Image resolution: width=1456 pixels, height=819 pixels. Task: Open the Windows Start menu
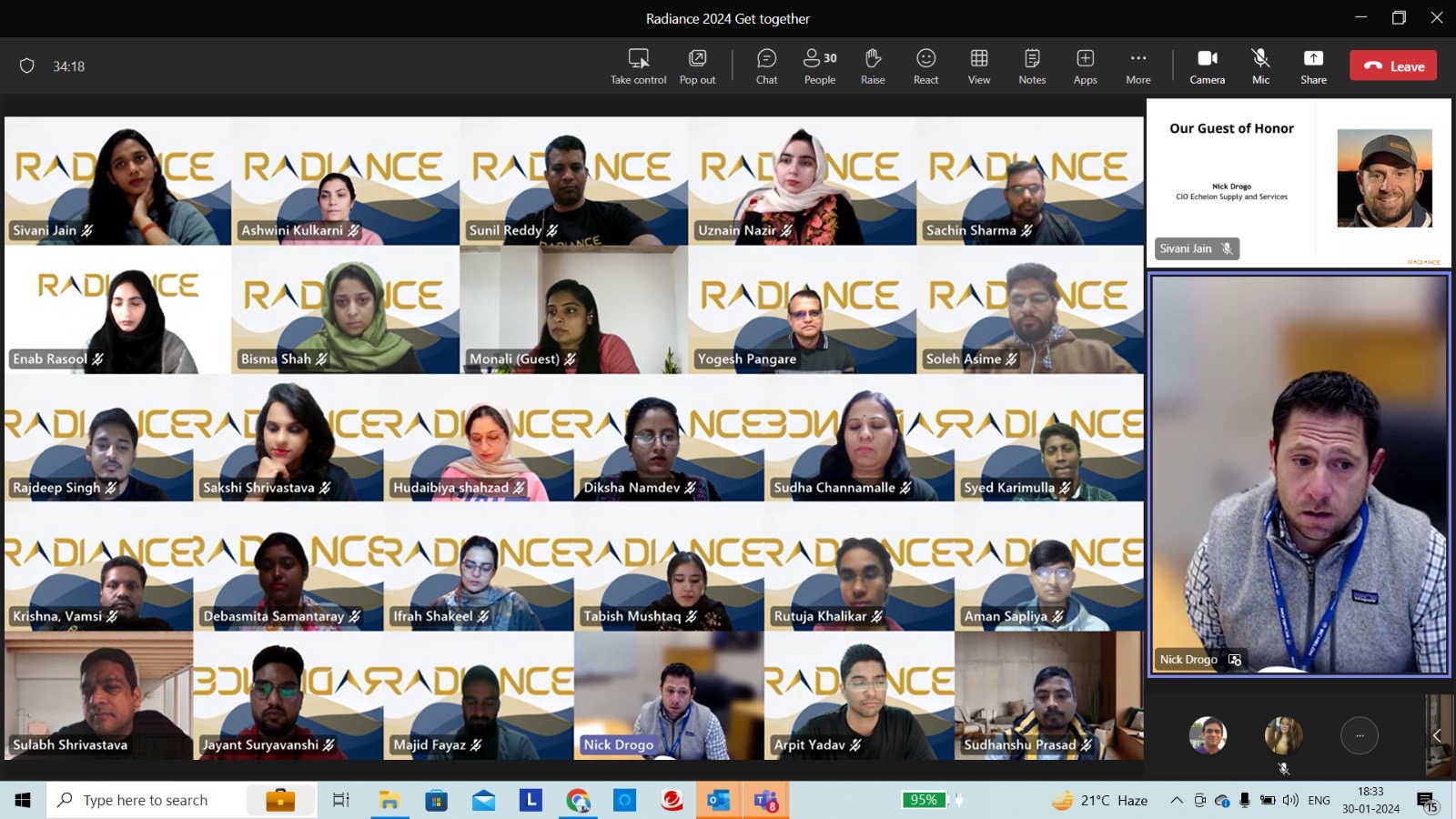pos(23,800)
